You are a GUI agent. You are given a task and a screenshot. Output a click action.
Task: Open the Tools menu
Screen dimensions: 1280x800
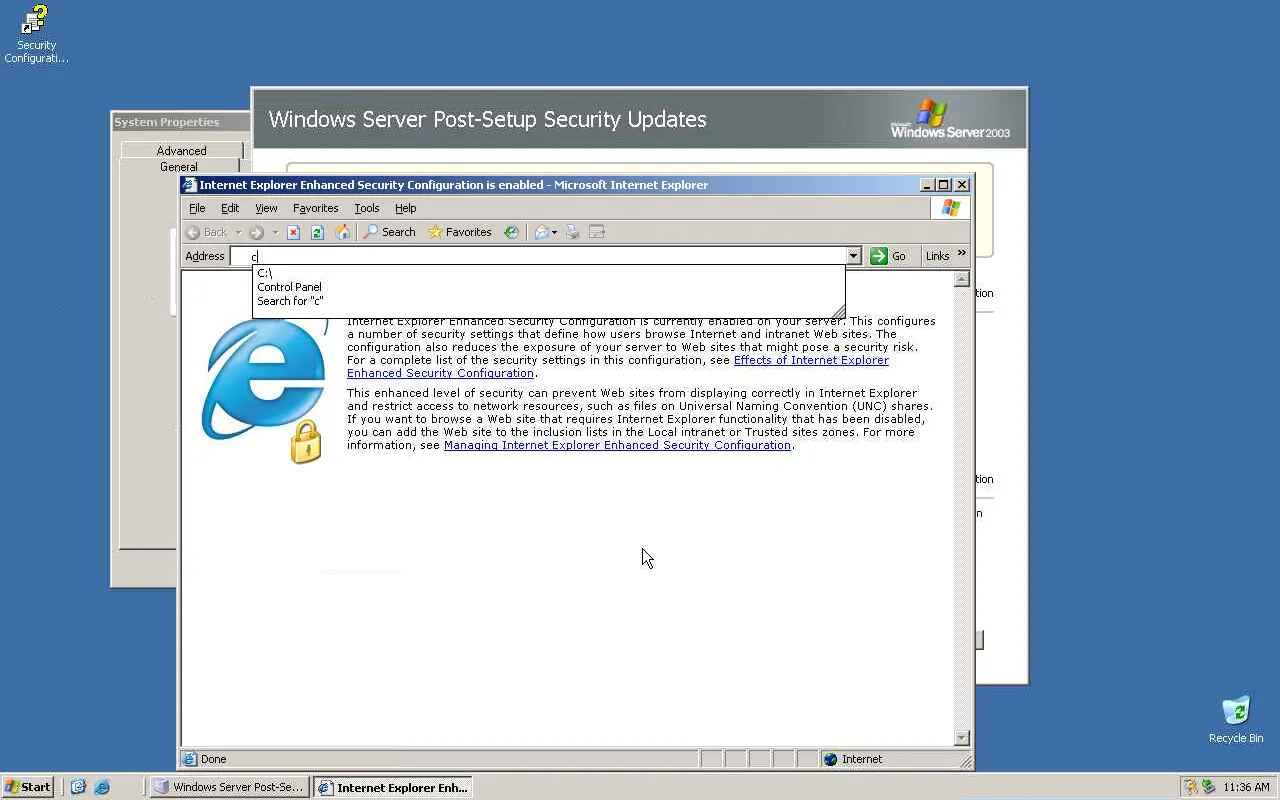tap(367, 208)
